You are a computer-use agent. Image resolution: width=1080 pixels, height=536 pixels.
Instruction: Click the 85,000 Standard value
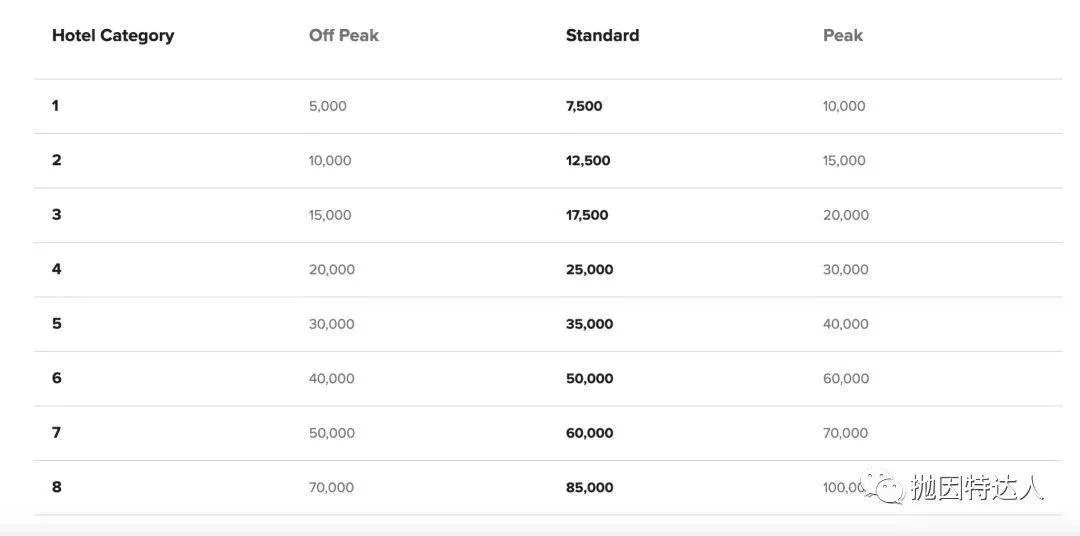click(590, 487)
